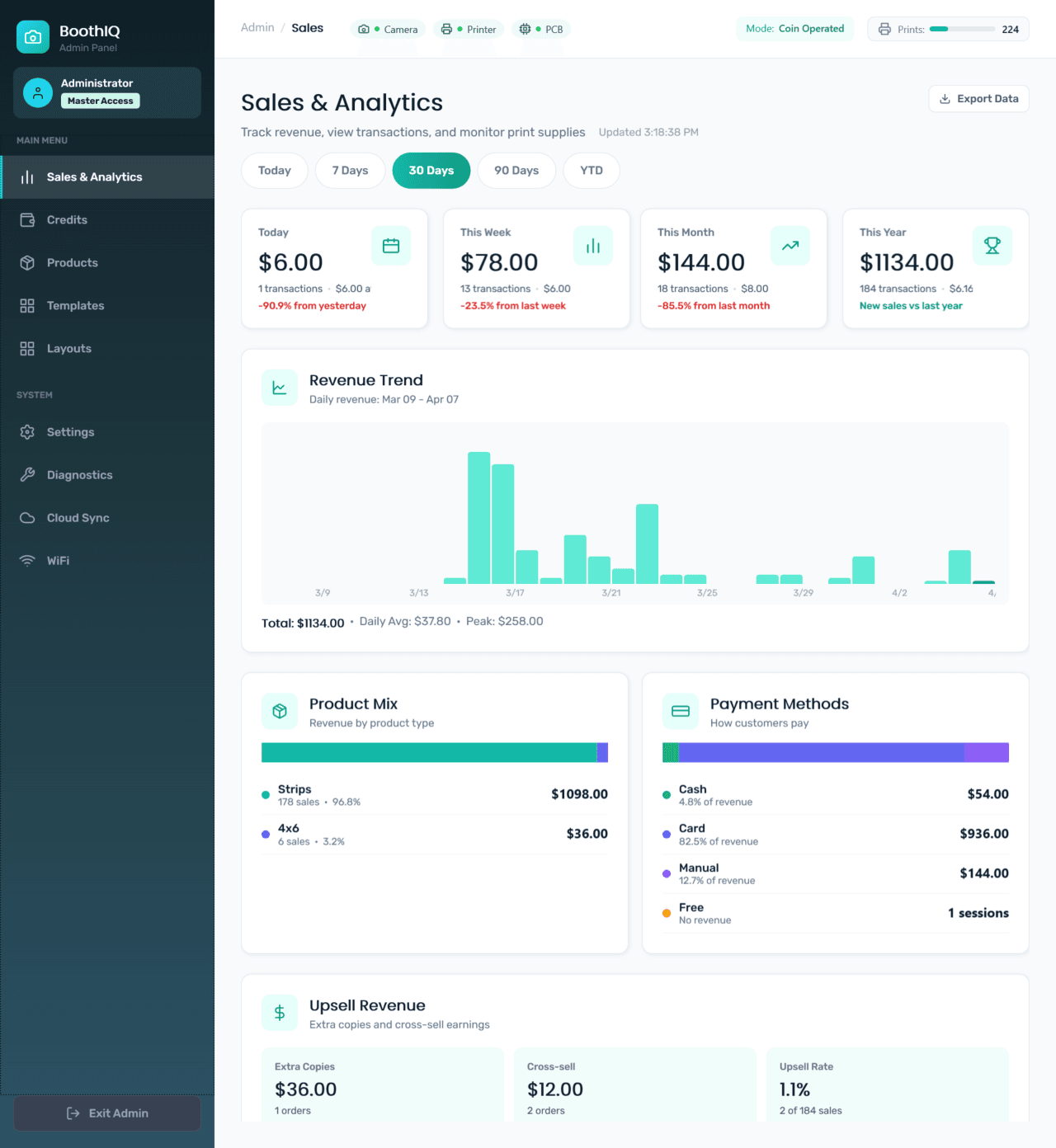Toggle the PCB status indicator

coord(540,29)
